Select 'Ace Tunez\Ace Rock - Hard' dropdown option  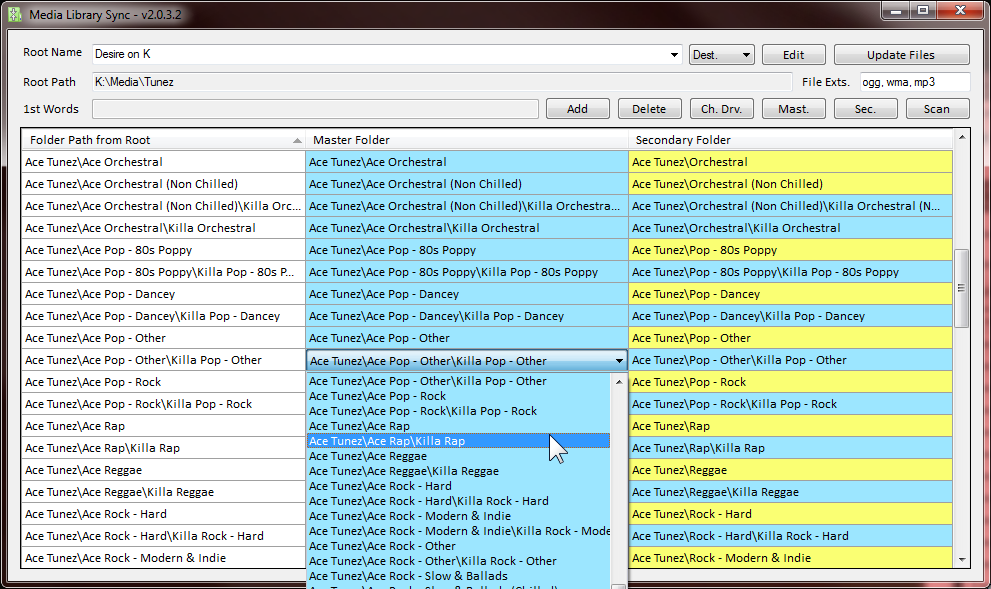459,487
